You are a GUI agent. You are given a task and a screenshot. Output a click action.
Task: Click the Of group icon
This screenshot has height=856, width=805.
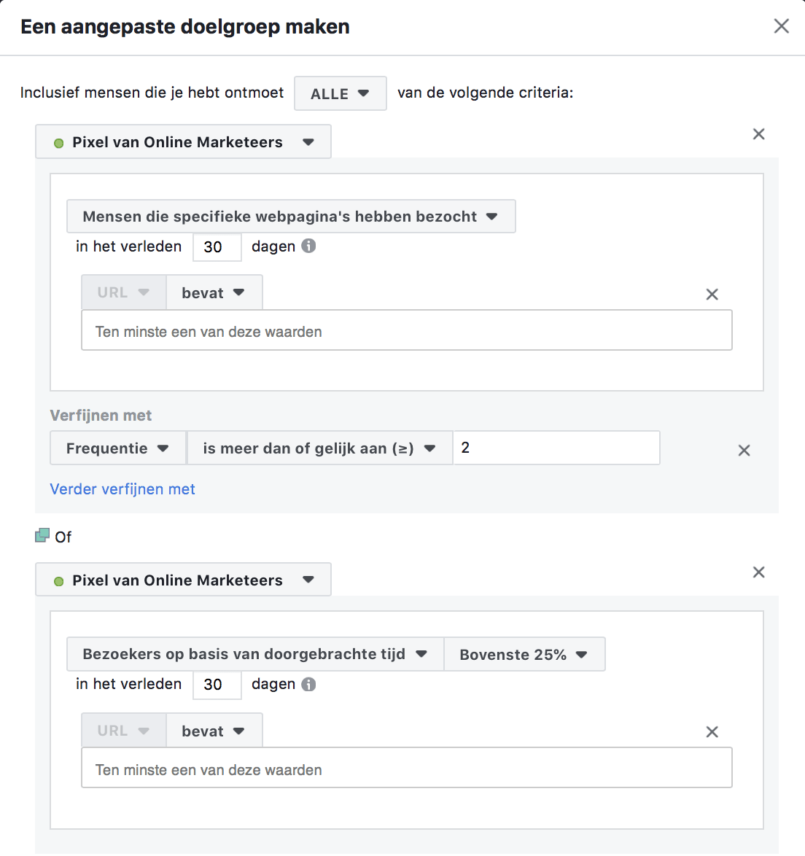pos(42,536)
